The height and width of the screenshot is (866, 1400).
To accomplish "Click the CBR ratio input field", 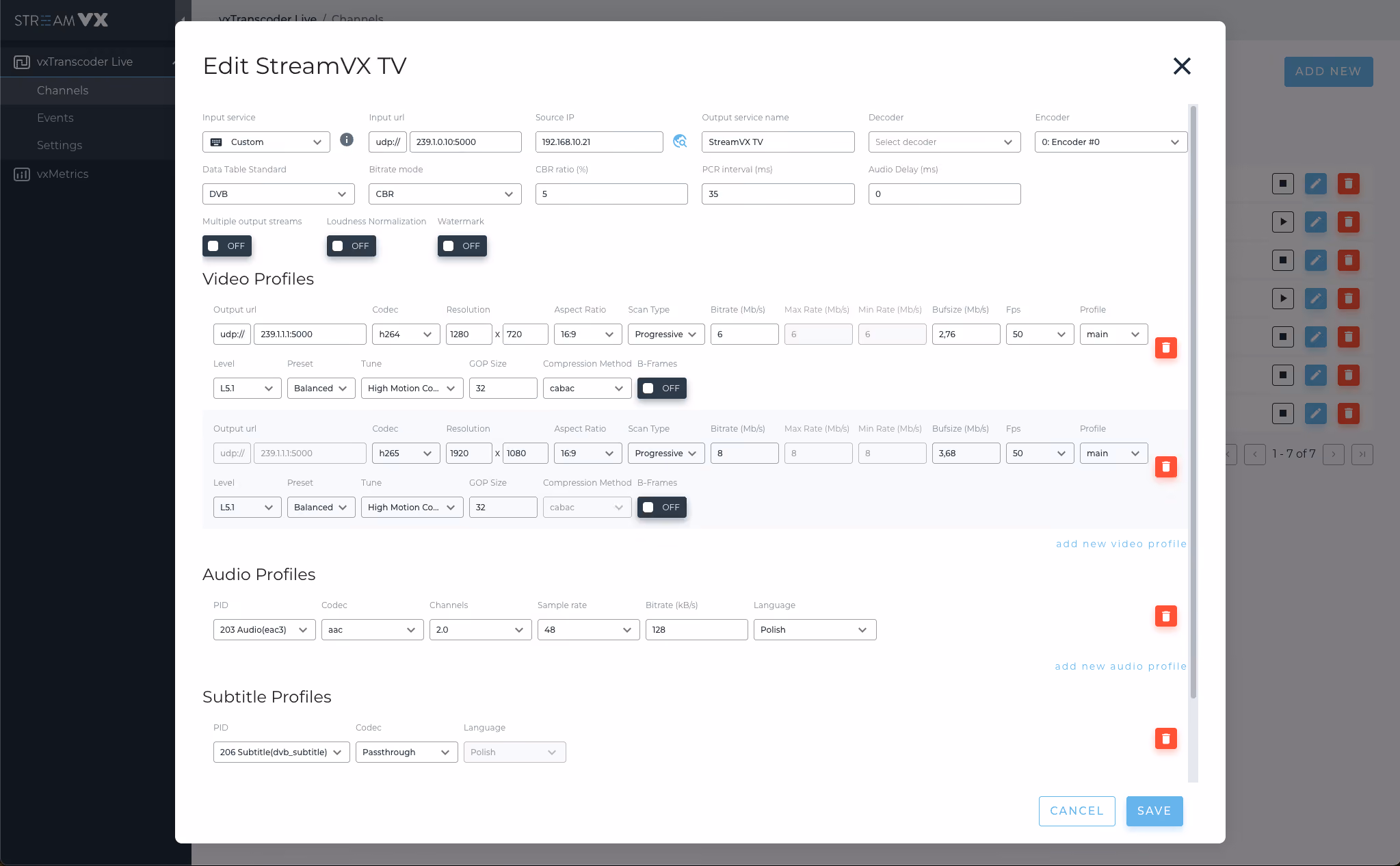I will pyautogui.click(x=611, y=194).
